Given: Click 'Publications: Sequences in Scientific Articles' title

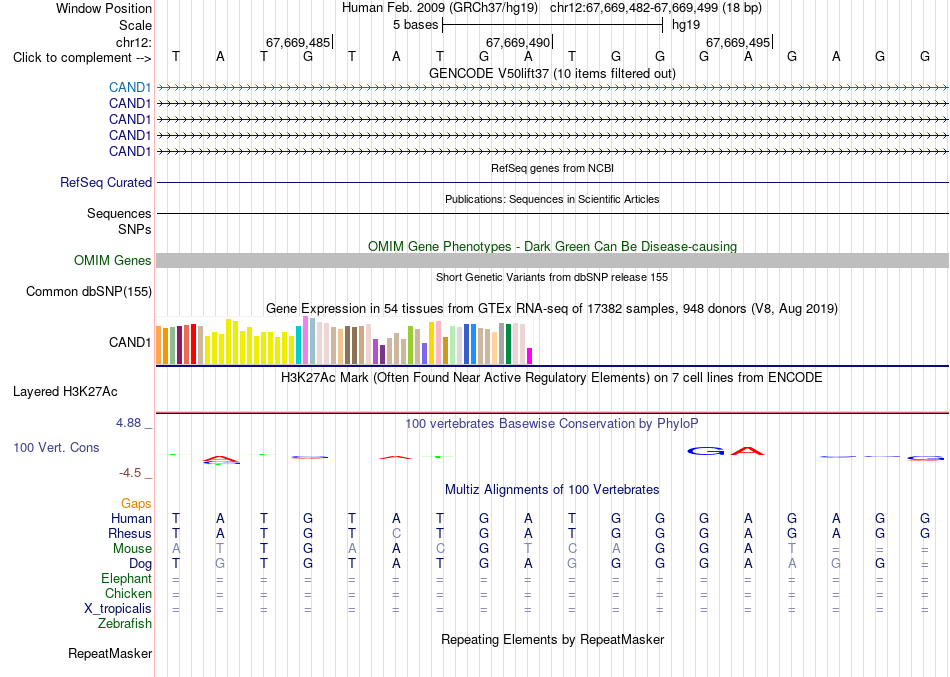Looking at the screenshot, I should pos(552,199).
